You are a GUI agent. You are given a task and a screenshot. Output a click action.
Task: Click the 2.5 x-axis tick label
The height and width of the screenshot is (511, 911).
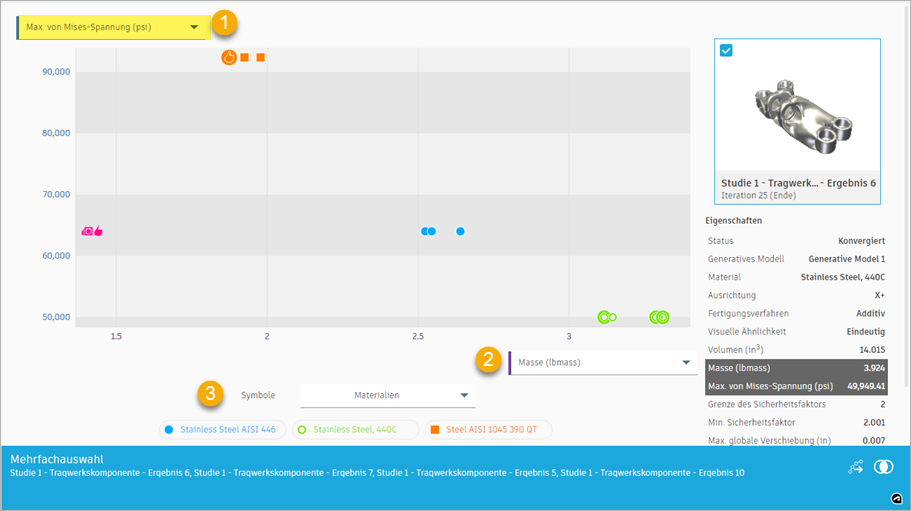pyautogui.click(x=418, y=336)
